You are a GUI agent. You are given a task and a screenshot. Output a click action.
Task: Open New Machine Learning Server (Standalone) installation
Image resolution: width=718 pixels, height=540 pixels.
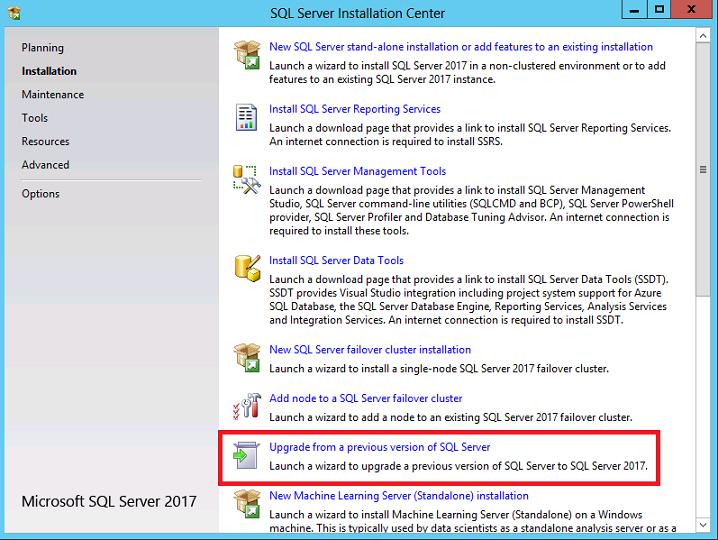[398, 496]
